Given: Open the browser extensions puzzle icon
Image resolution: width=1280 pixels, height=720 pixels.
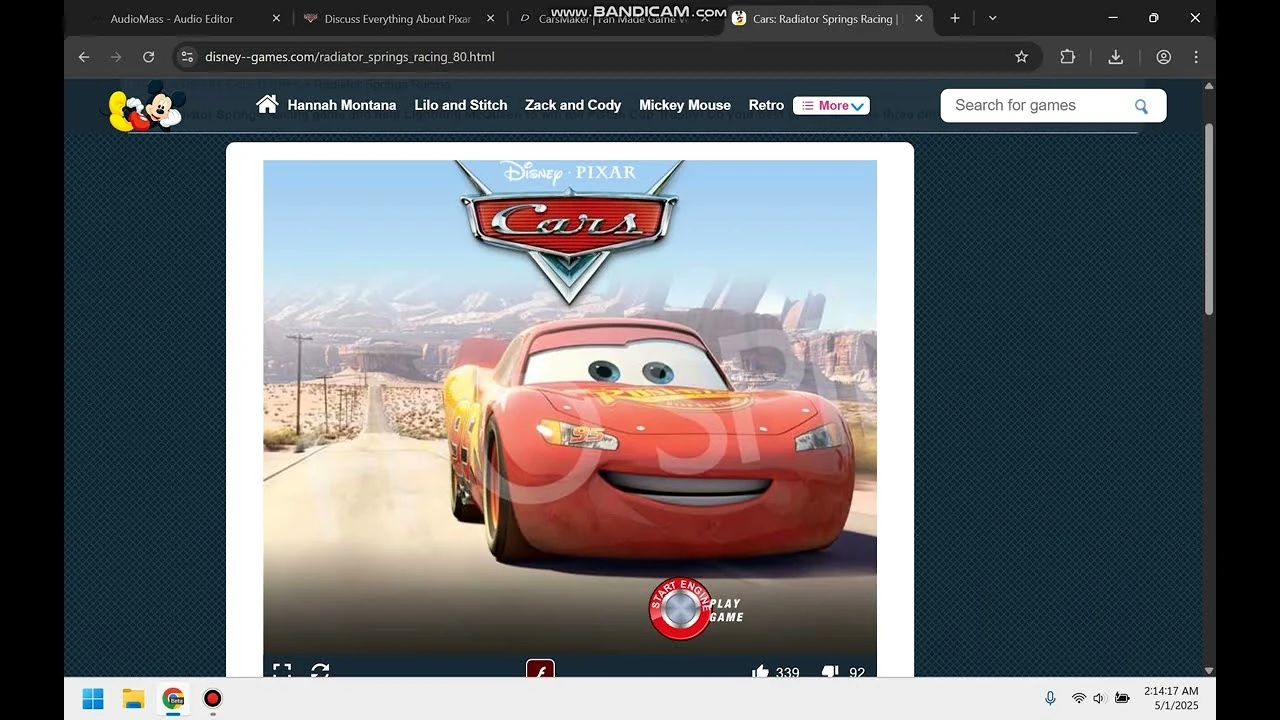Looking at the screenshot, I should pyautogui.click(x=1067, y=57).
